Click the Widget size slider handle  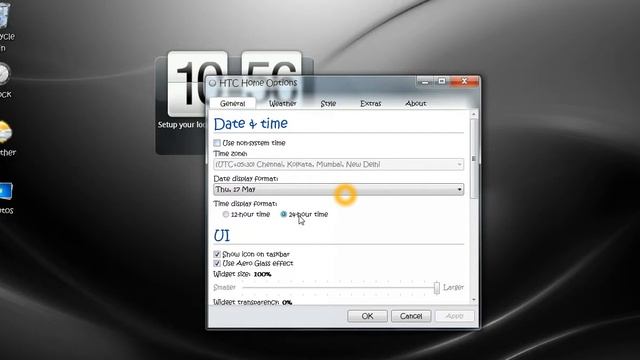(x=437, y=287)
